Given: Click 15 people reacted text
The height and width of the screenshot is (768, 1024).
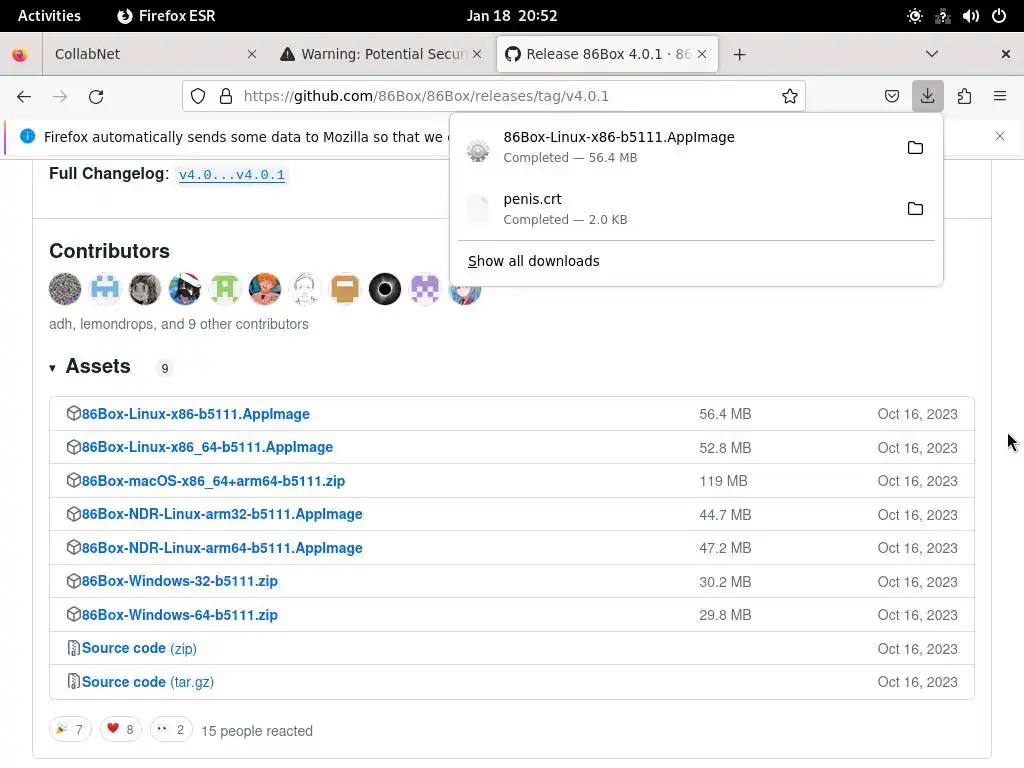Looking at the screenshot, I should pos(257,731).
